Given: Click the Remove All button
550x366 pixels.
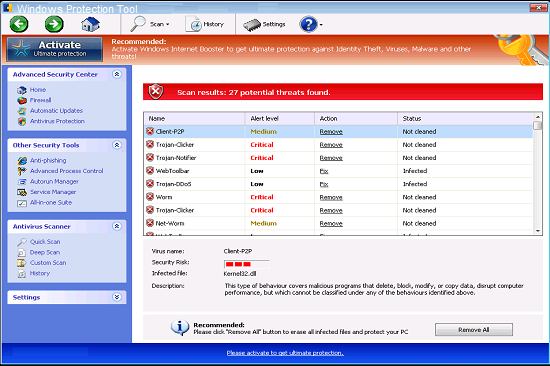Looking at the screenshot, I should (x=474, y=330).
